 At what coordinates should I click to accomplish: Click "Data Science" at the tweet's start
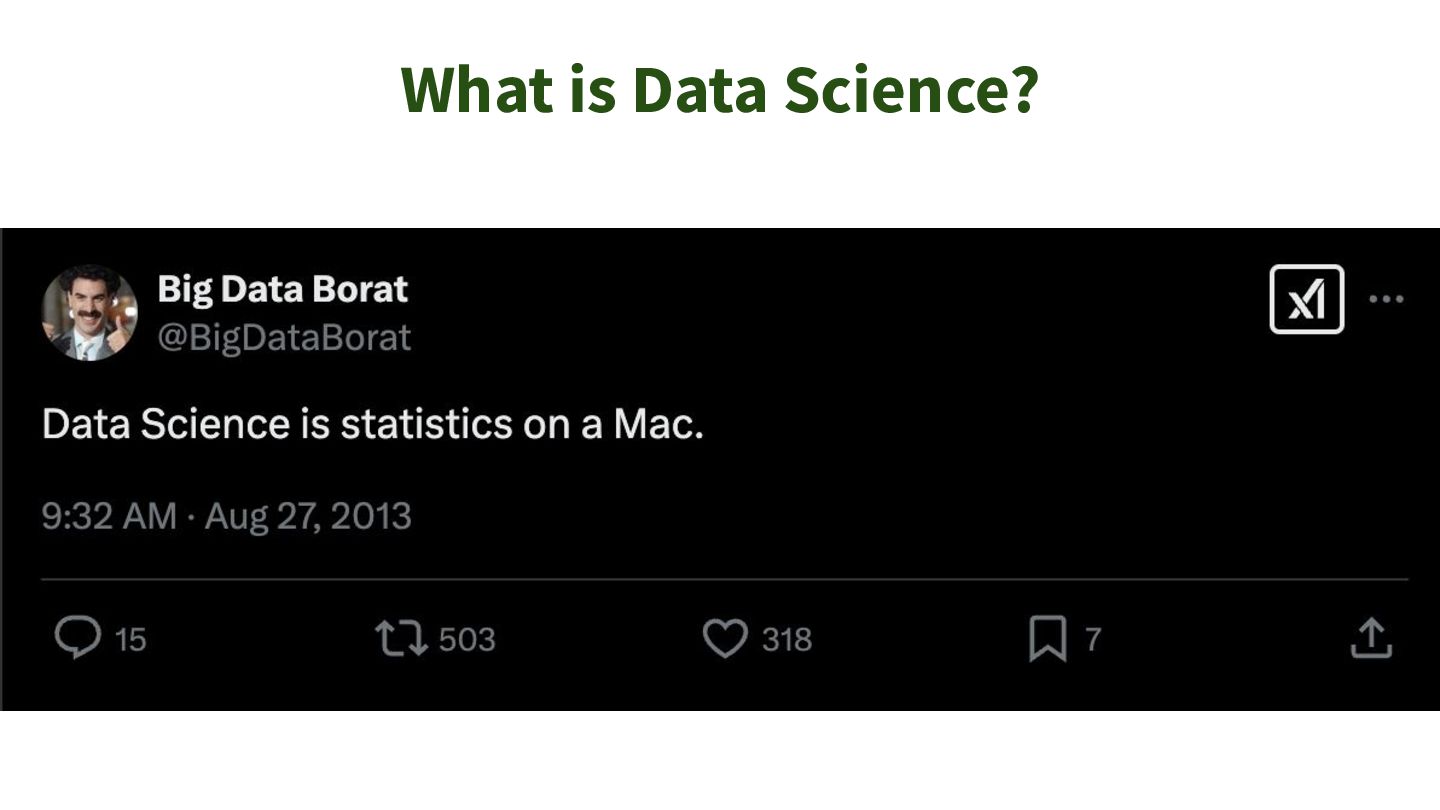pyautogui.click(x=165, y=425)
